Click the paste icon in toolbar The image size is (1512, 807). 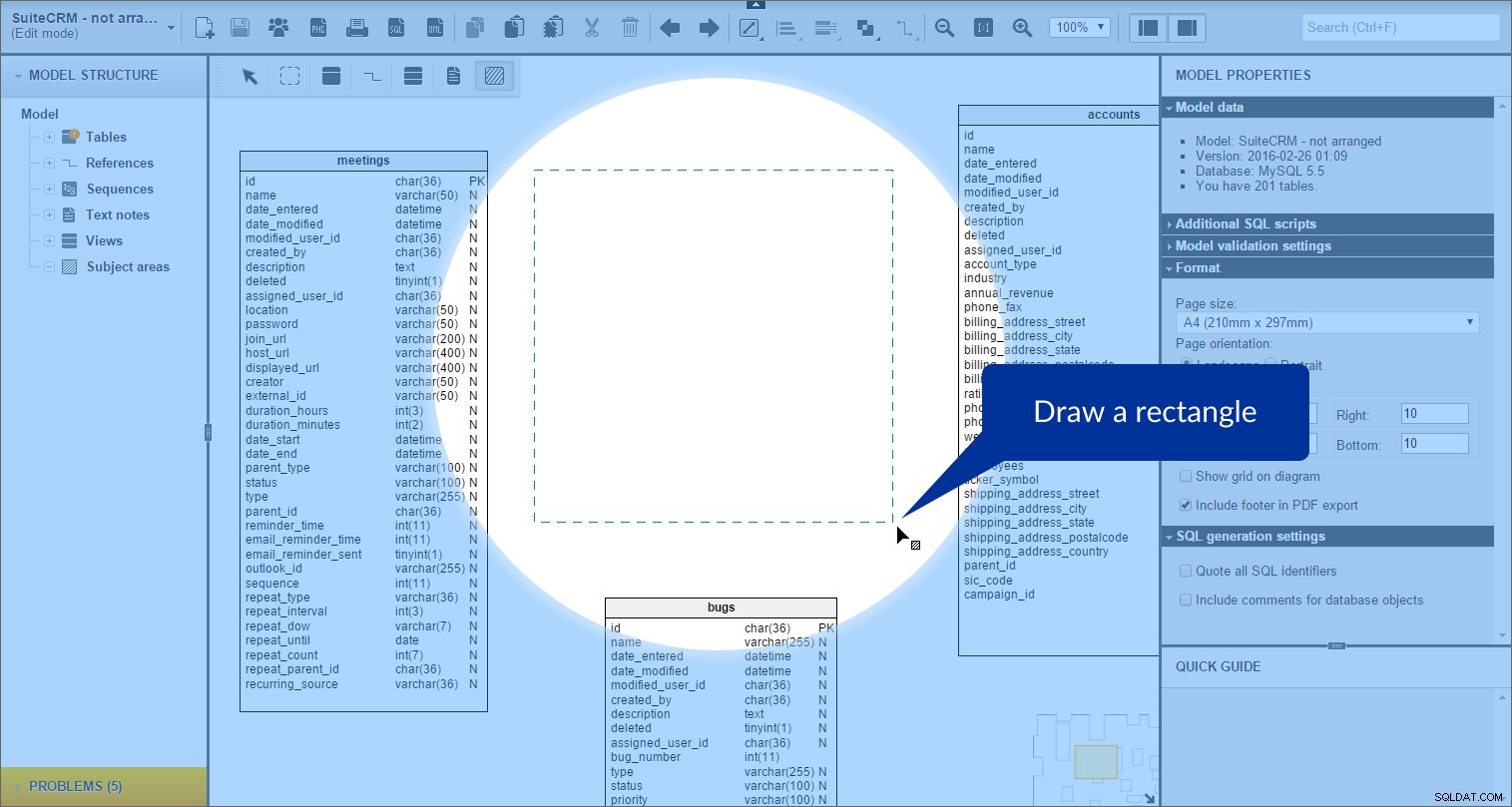(x=514, y=28)
